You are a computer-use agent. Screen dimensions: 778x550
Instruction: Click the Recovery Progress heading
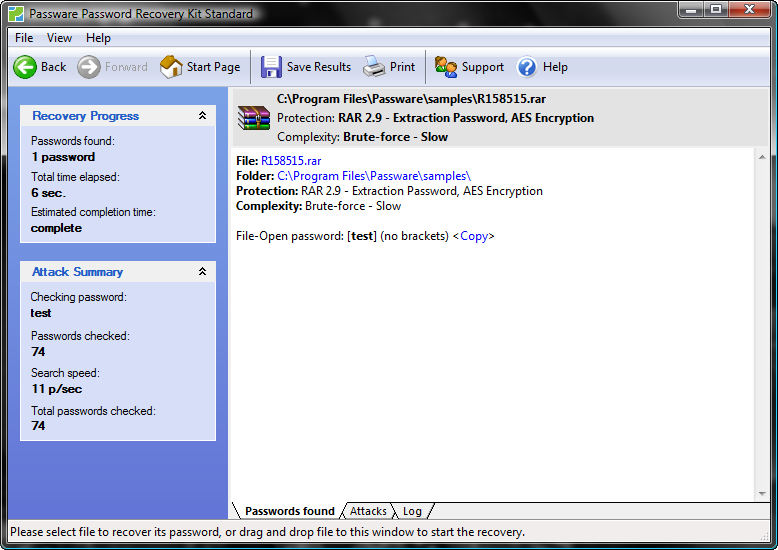pos(85,116)
